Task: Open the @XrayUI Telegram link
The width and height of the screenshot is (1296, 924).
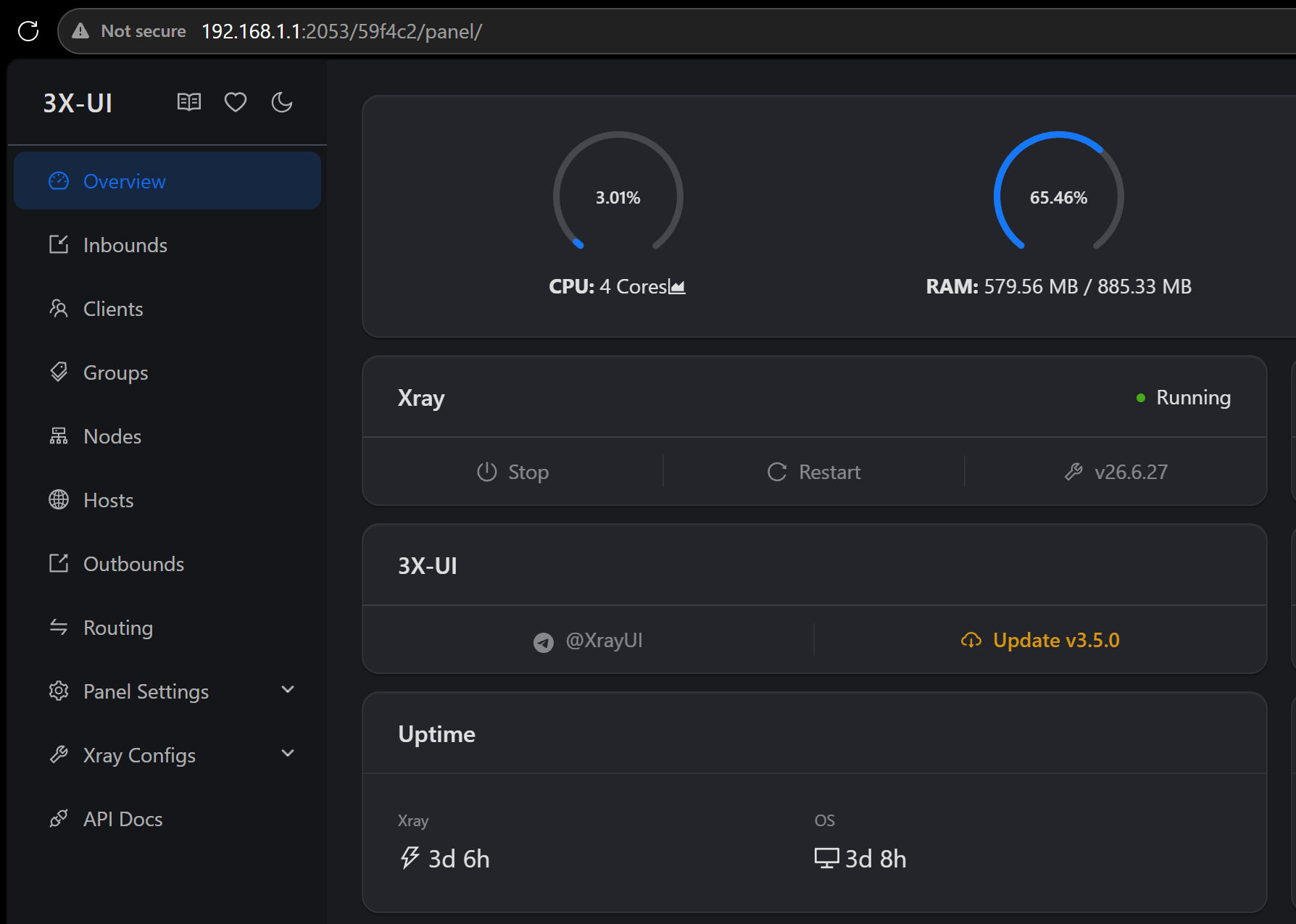Action: click(x=588, y=641)
